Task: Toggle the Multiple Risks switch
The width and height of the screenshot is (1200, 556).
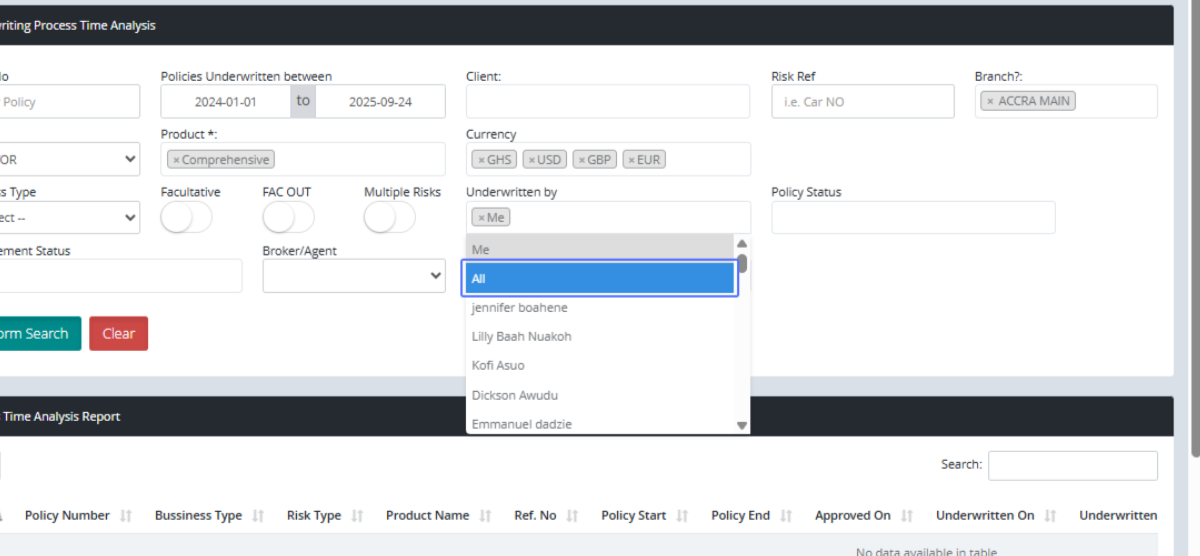Action: pos(390,218)
